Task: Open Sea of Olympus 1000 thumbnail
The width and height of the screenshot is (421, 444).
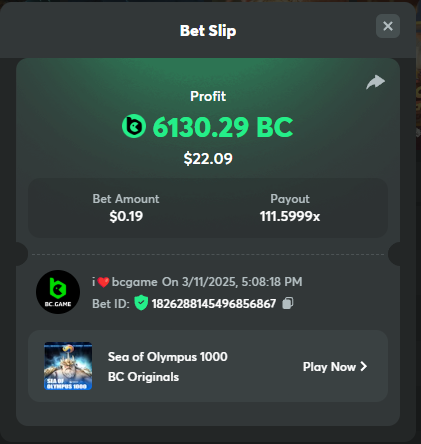Action: (x=68, y=366)
